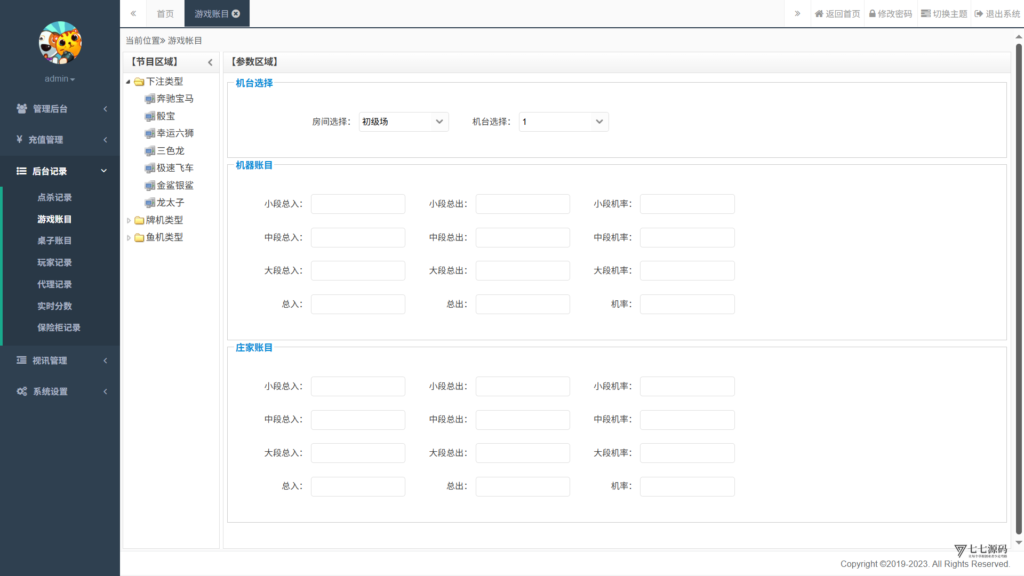This screenshot has height=576, width=1024.
Task: Click 机器账目 大段机率 field
Action: point(687,270)
